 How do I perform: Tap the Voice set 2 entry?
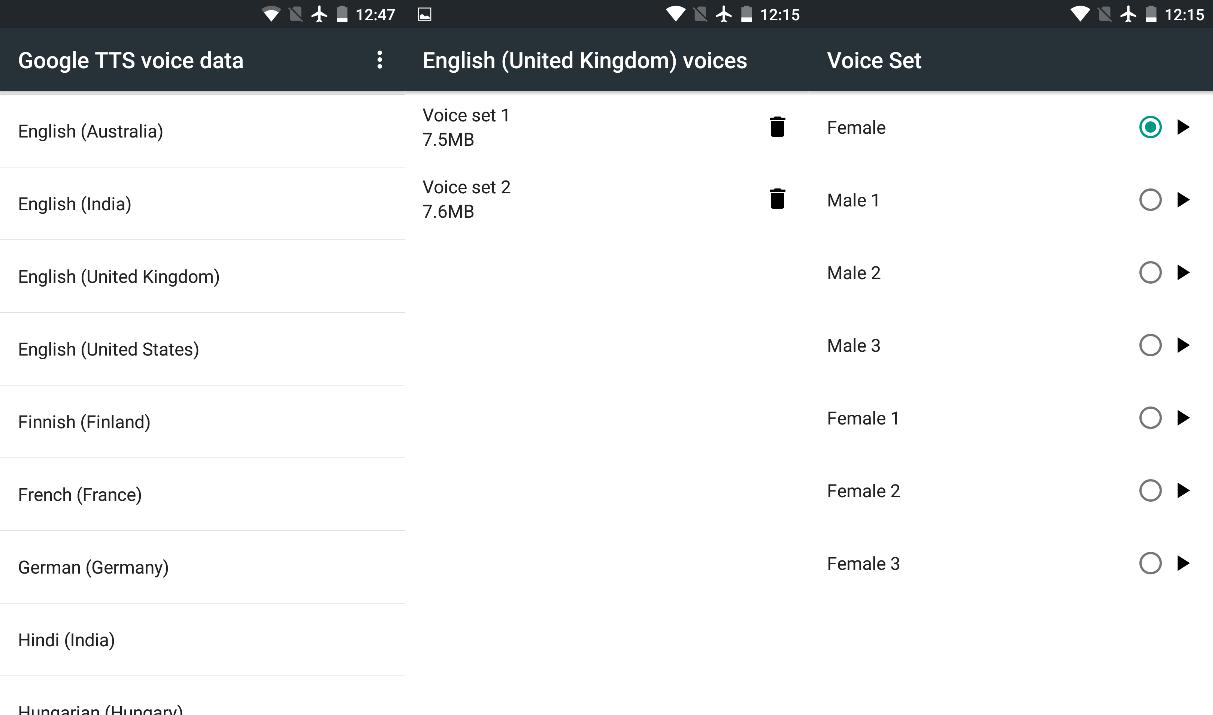pyautogui.click(x=466, y=199)
